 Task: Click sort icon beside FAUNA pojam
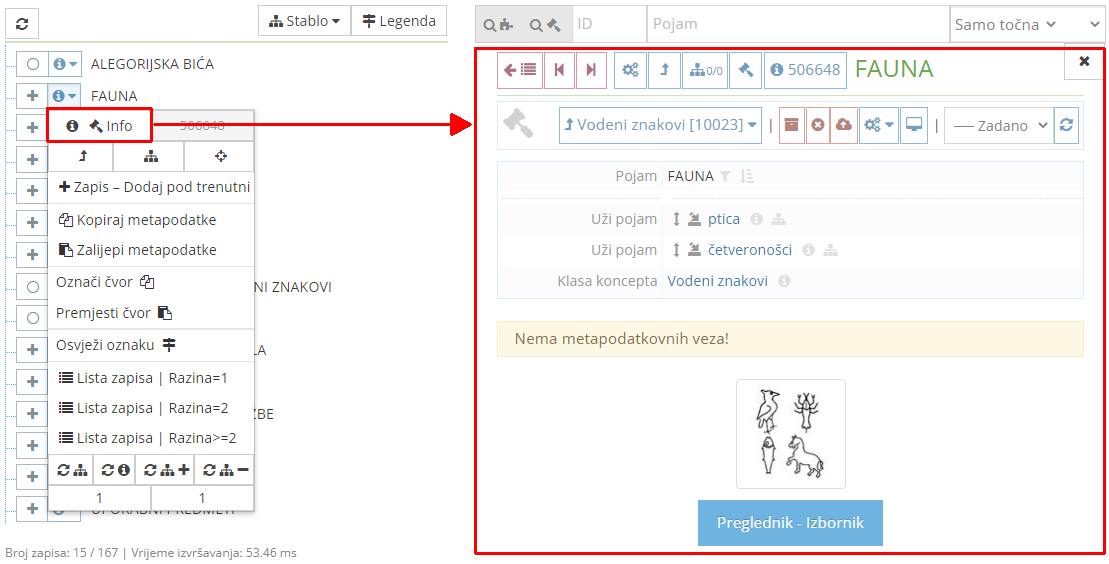pos(746,177)
